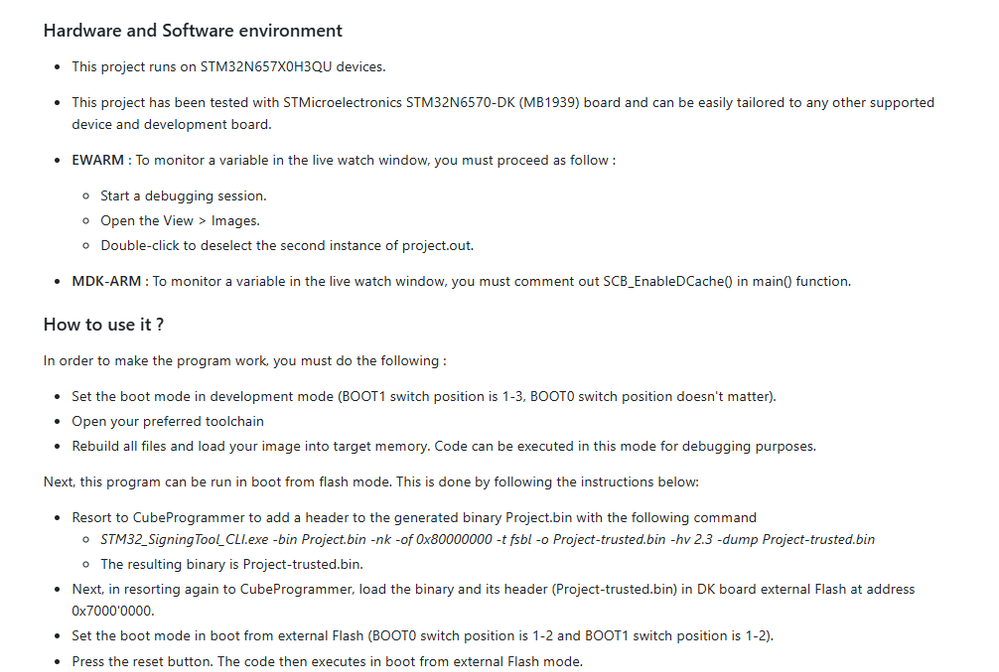The width and height of the screenshot is (999, 672).
Task: Click 'Set the boot mode in boot from external Flash' line
Action: click(422, 636)
